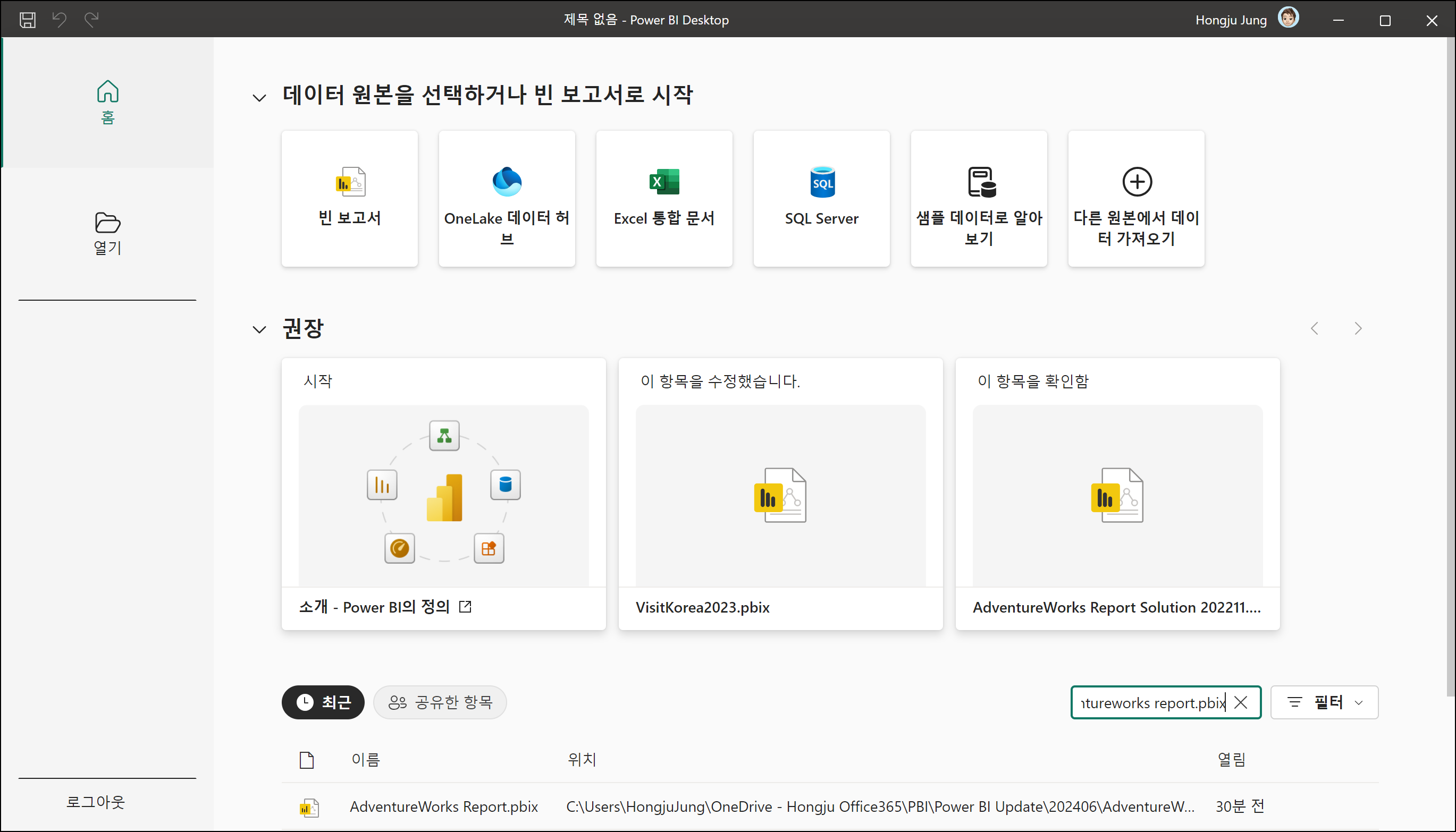The image size is (1456, 832).
Task: Collapse the 데이터 원본 선택 section chevron
Action: (259, 98)
